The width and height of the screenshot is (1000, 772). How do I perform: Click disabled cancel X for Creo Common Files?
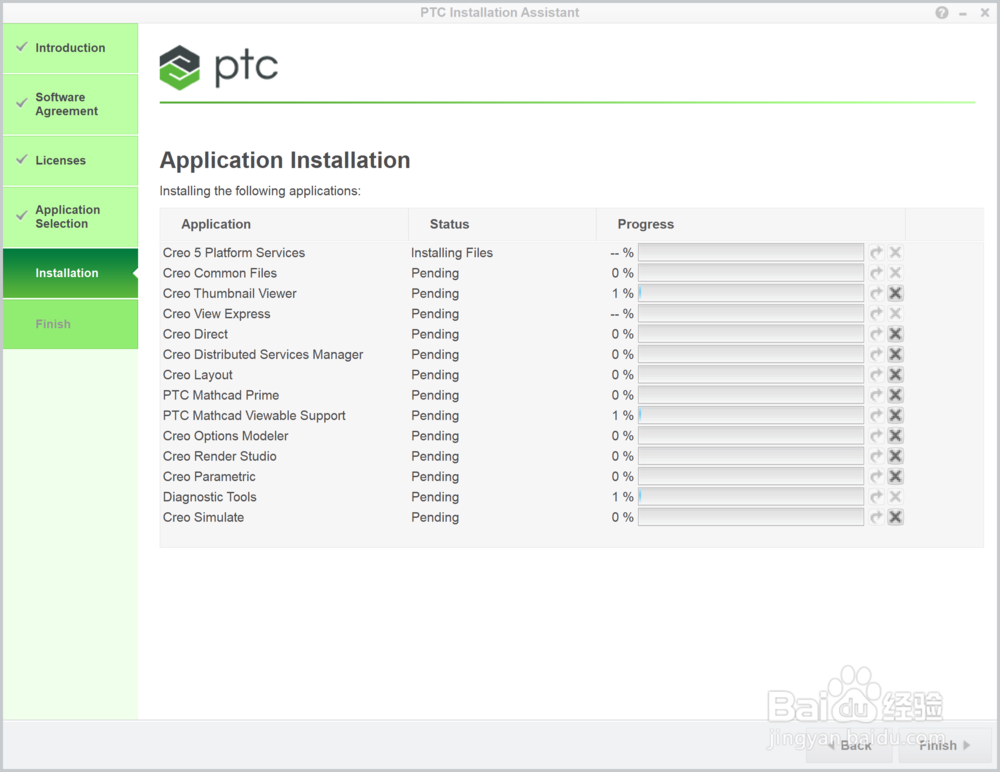pos(895,273)
